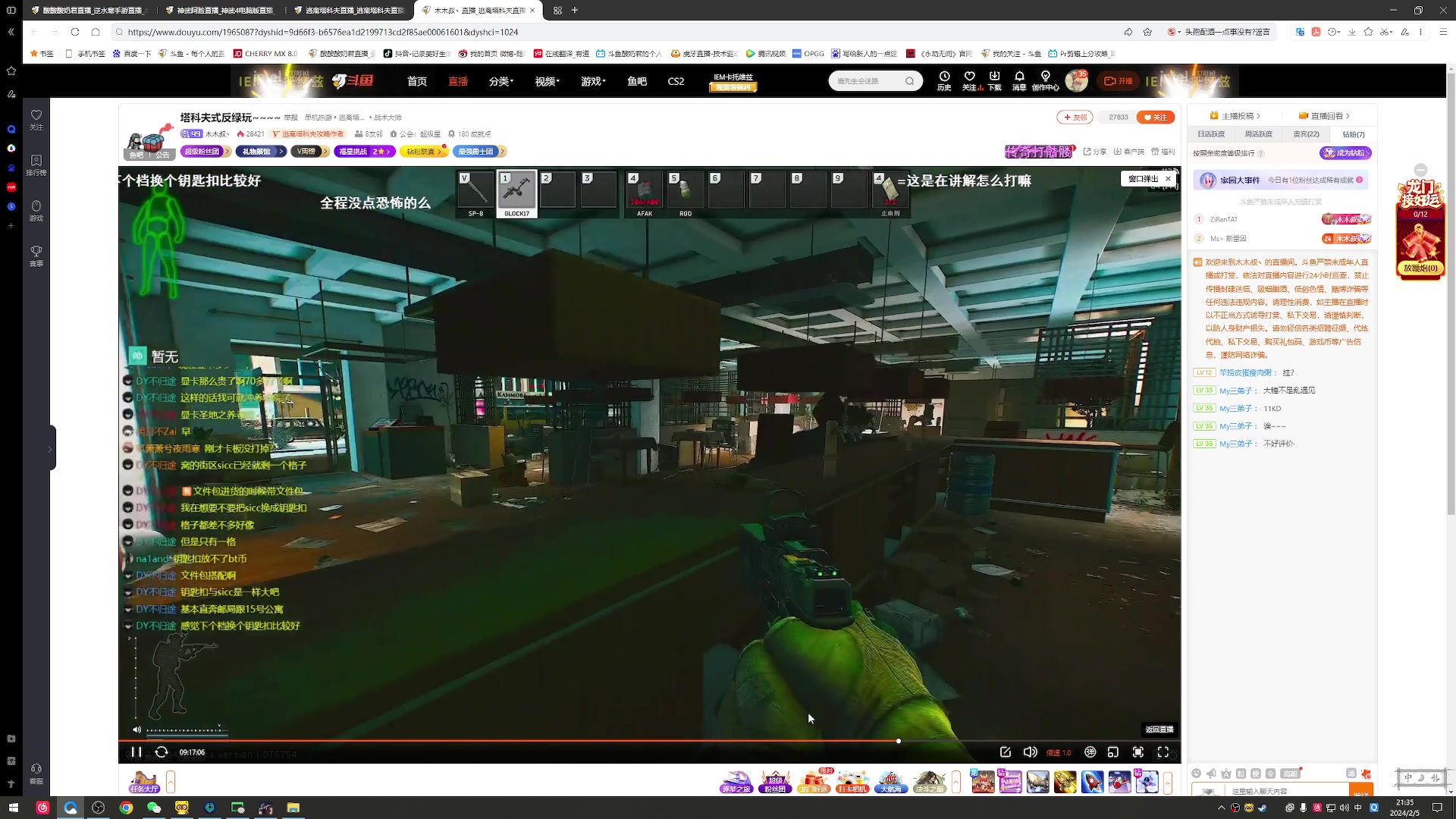The width and height of the screenshot is (1456, 819).
Task: Switch to 周活跃度 tab
Action: coord(1258,134)
